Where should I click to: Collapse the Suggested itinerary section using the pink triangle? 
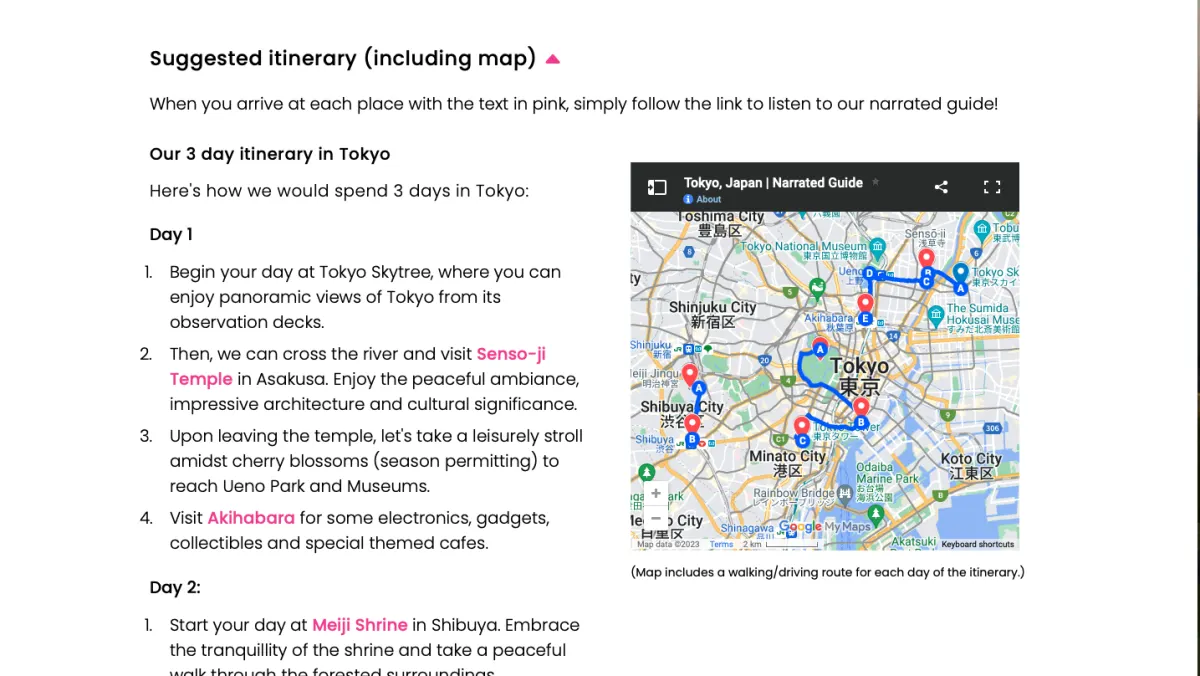pyautogui.click(x=553, y=59)
